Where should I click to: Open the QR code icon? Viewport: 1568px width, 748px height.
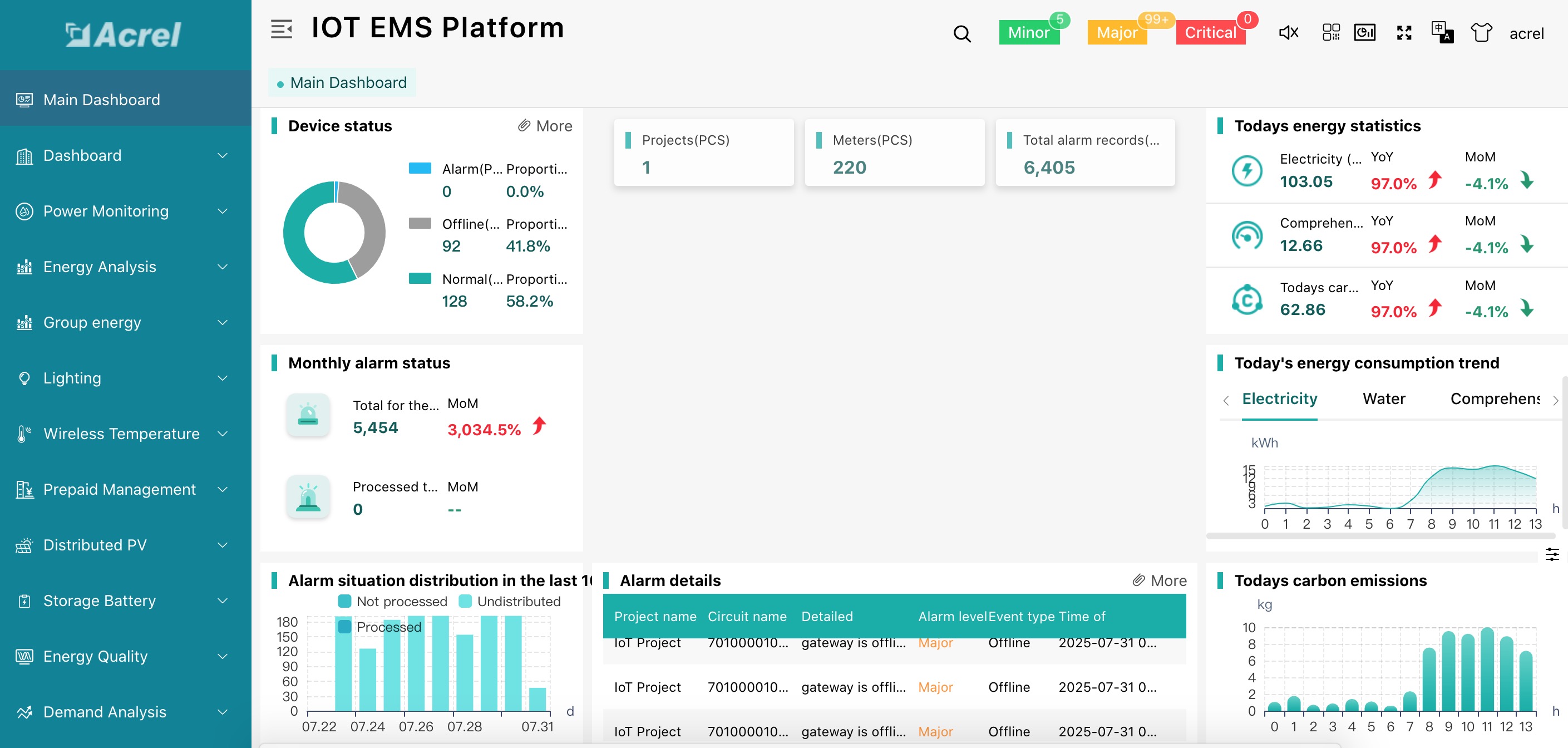click(1331, 32)
